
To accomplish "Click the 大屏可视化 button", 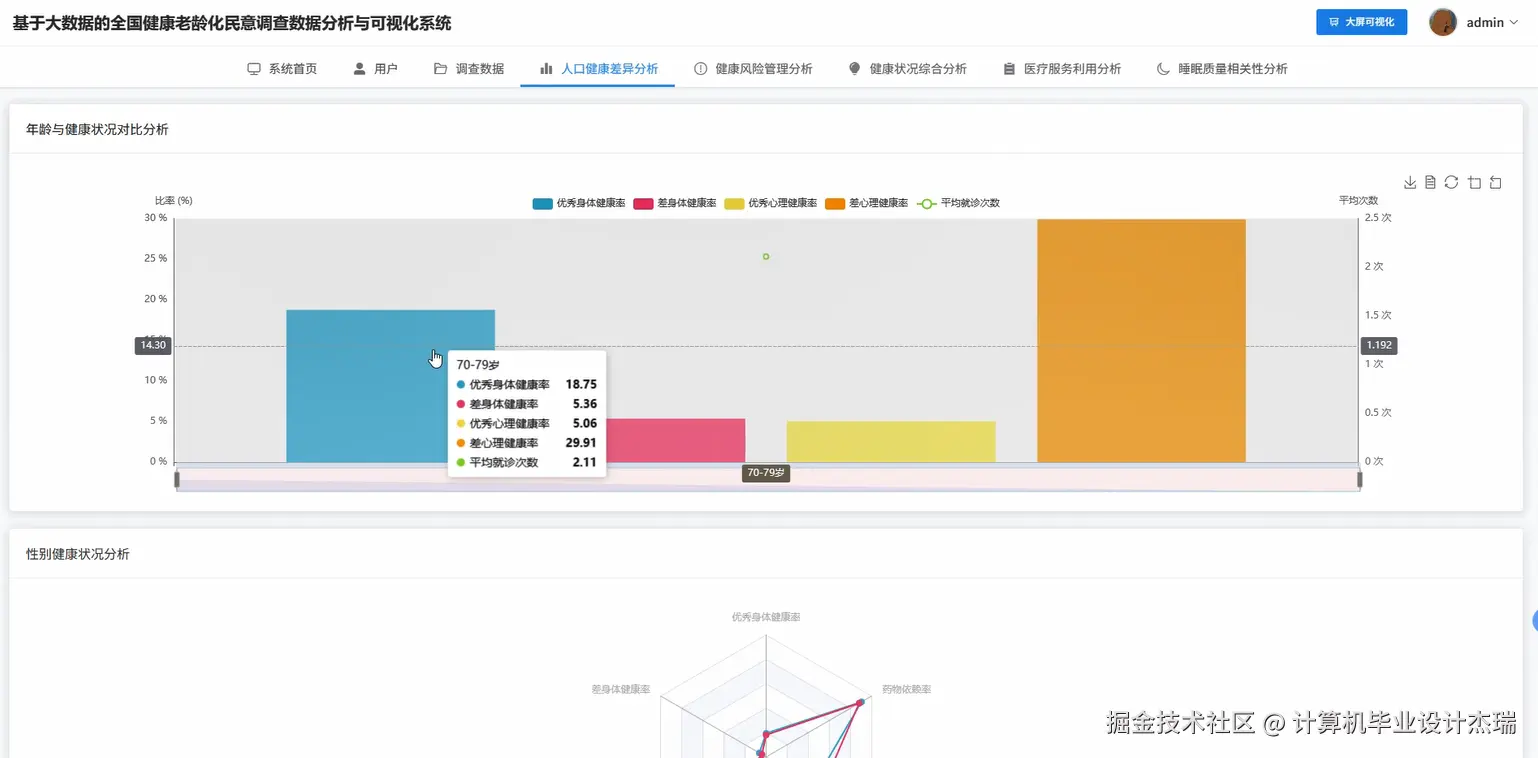I will coord(1361,22).
